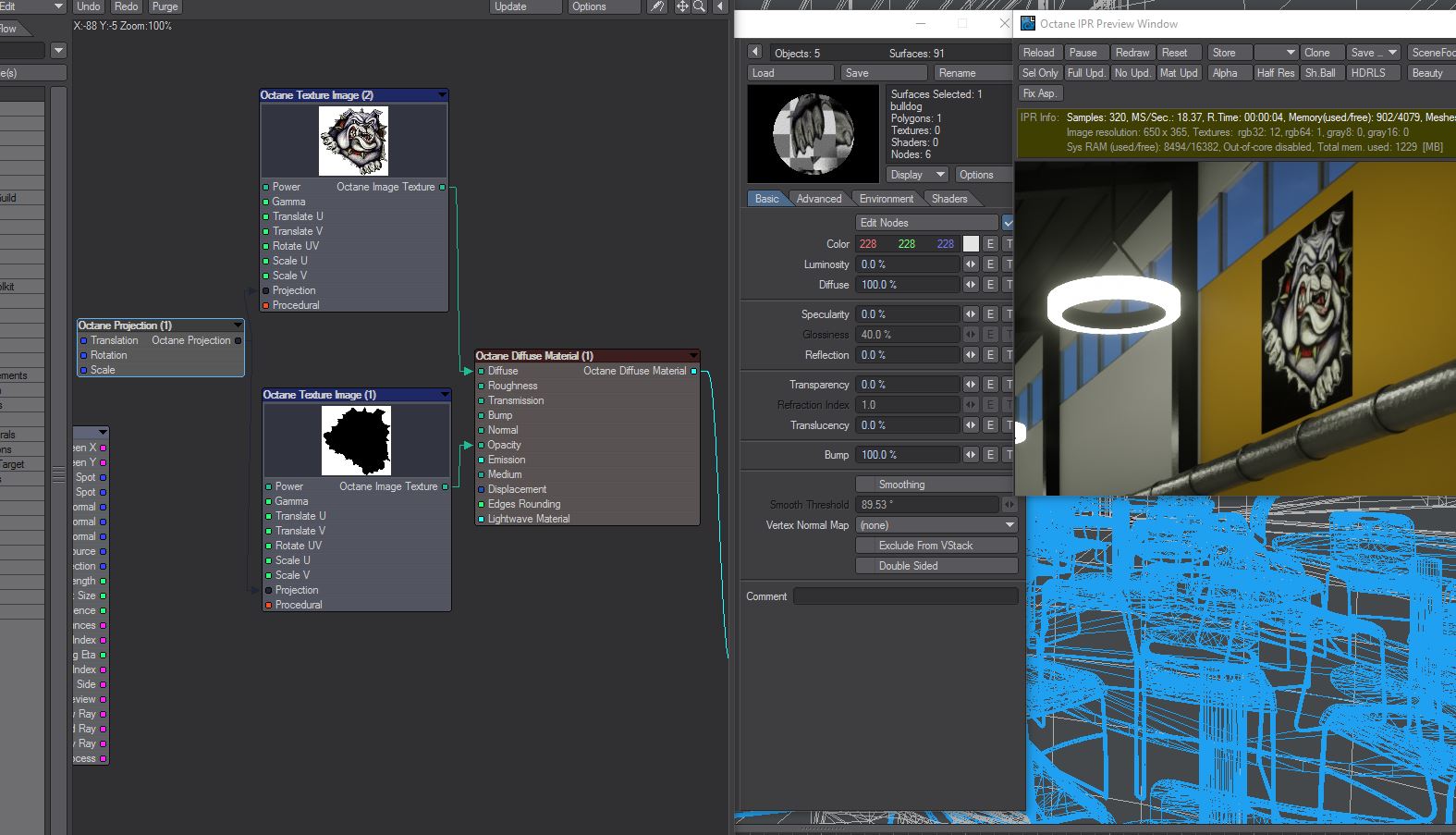
Task: Click the Octane Diffuse Material output socket
Action: point(693,371)
